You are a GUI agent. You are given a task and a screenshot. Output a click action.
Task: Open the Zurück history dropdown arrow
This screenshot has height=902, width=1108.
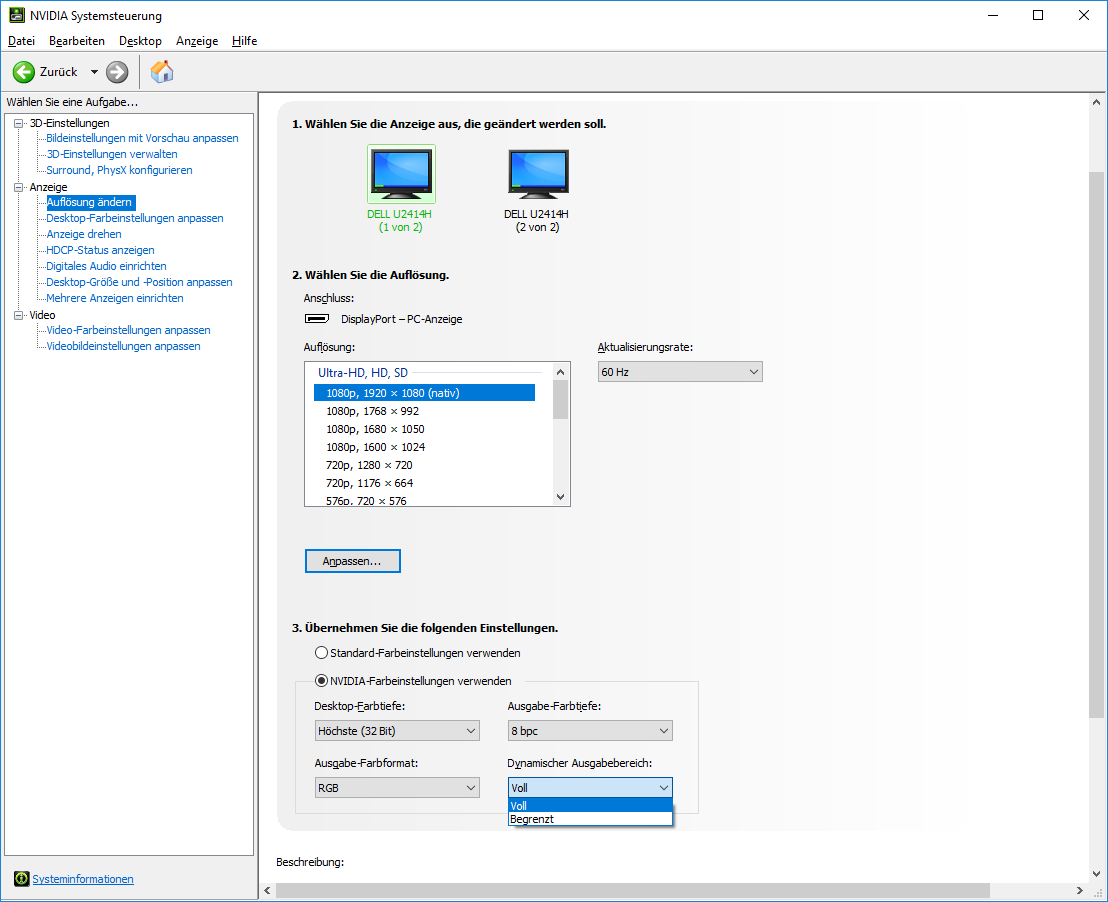[x=94, y=72]
